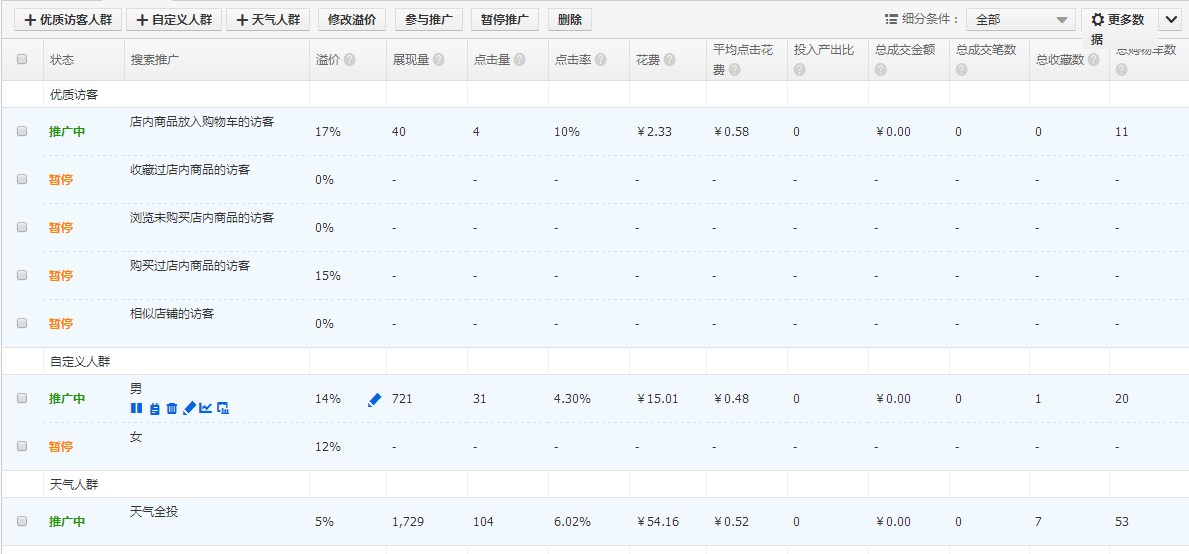The height and width of the screenshot is (554, 1189).
Task: Check the box for 店内商品放入购物车的访客 row
Action: coord(22,131)
